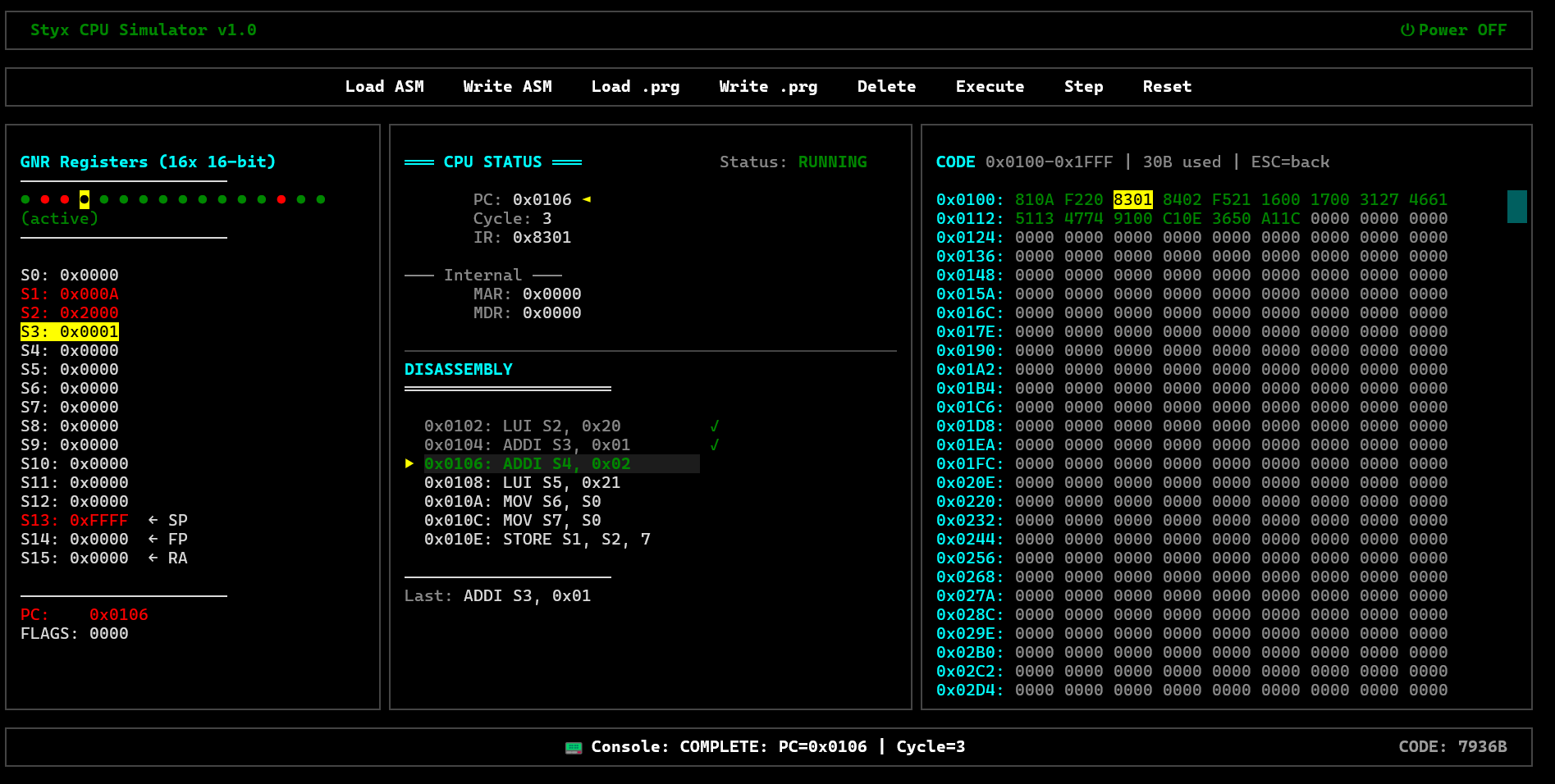Click the first green register dot
This screenshot has height=784, width=1555.
click(25, 199)
